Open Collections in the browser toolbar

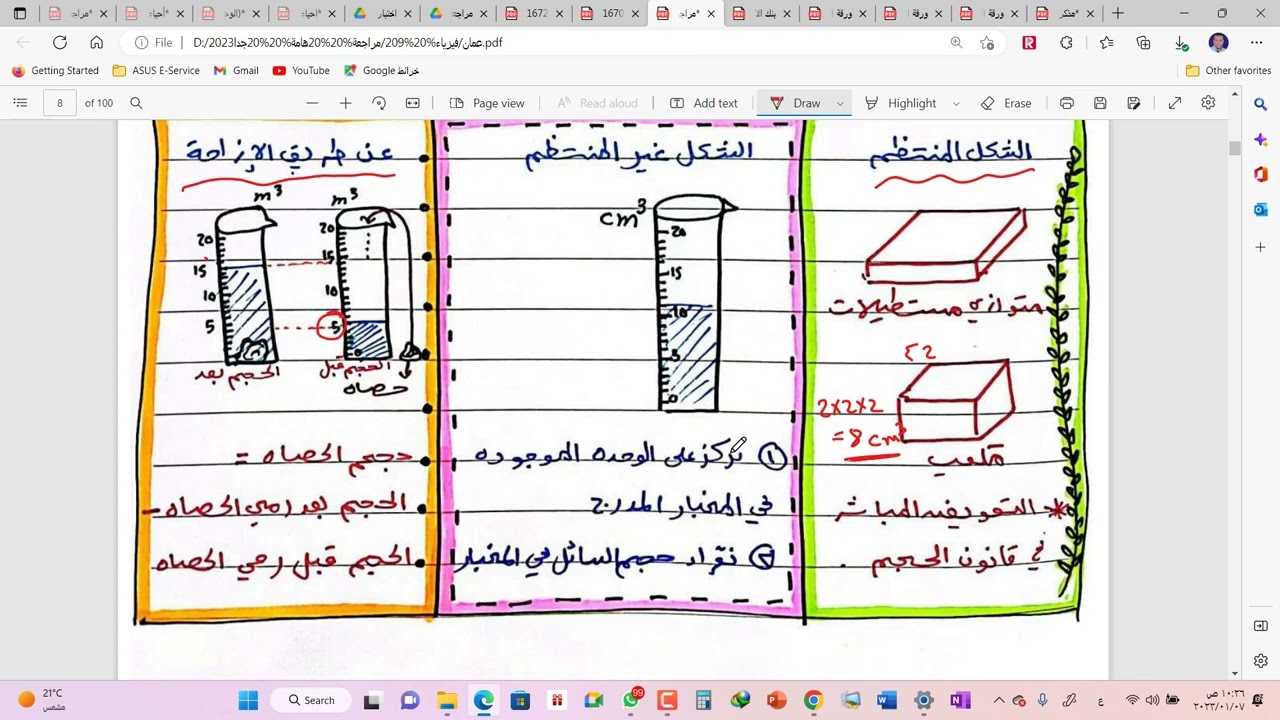click(1143, 43)
